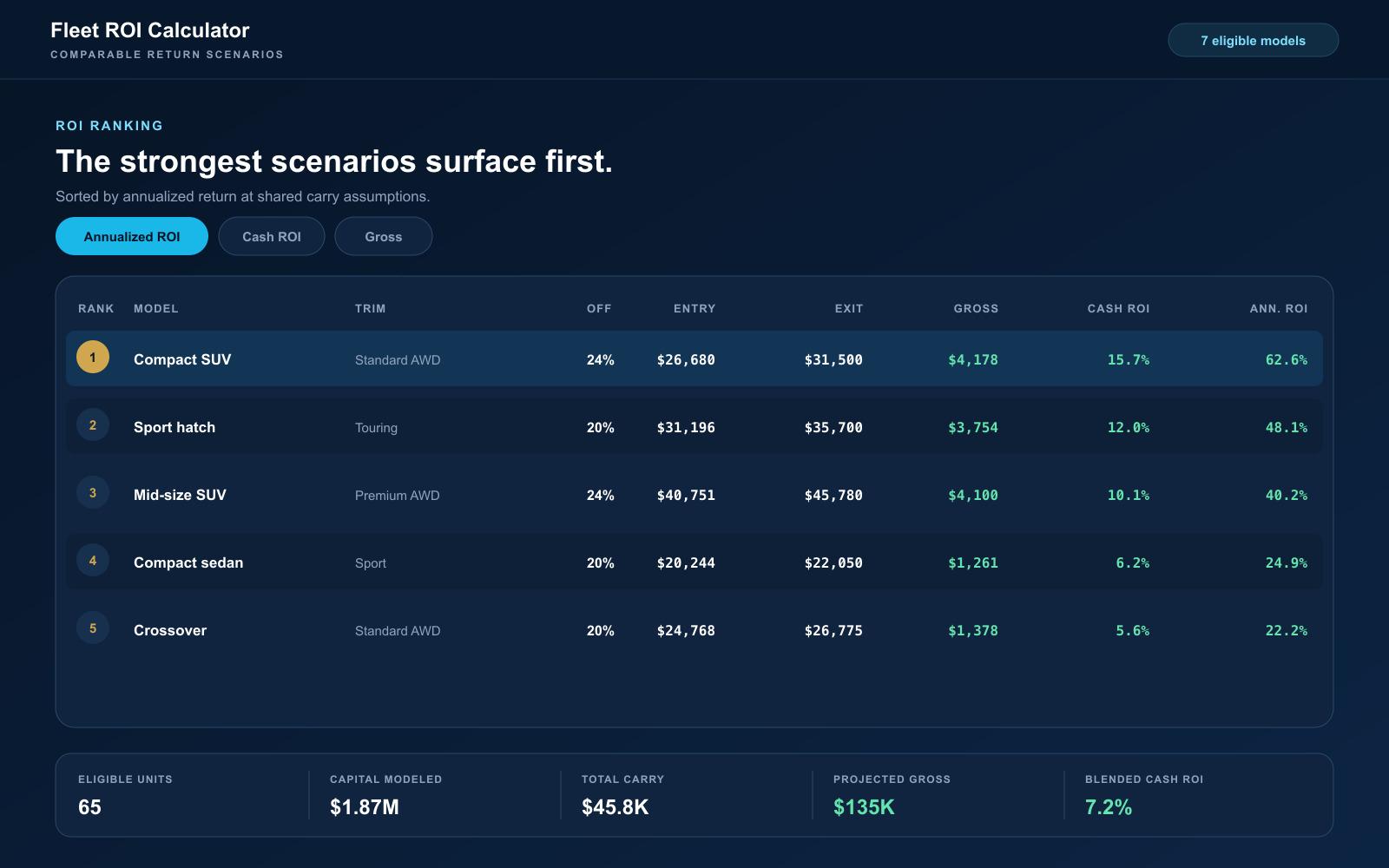The height and width of the screenshot is (868, 1389).
Task: Click Projected Gross value $135K
Action: [x=864, y=807]
